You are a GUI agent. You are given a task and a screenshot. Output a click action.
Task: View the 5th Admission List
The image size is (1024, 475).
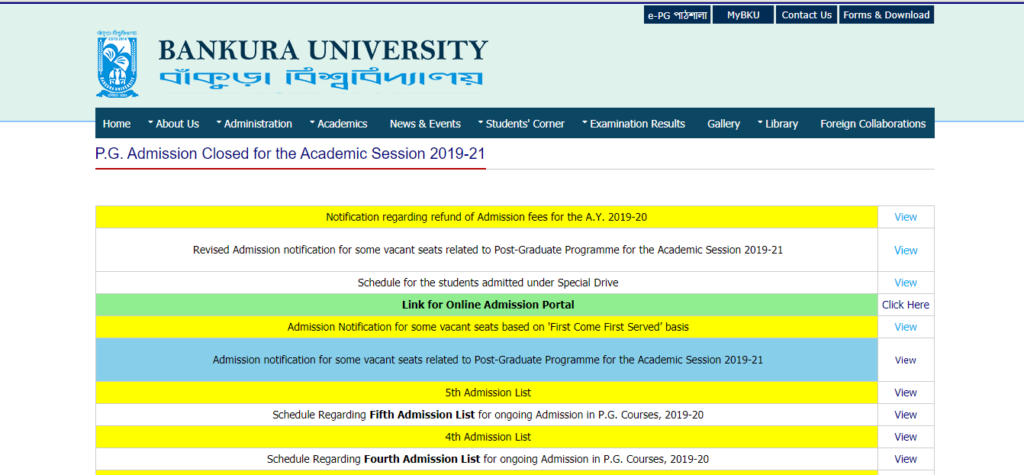coord(905,393)
